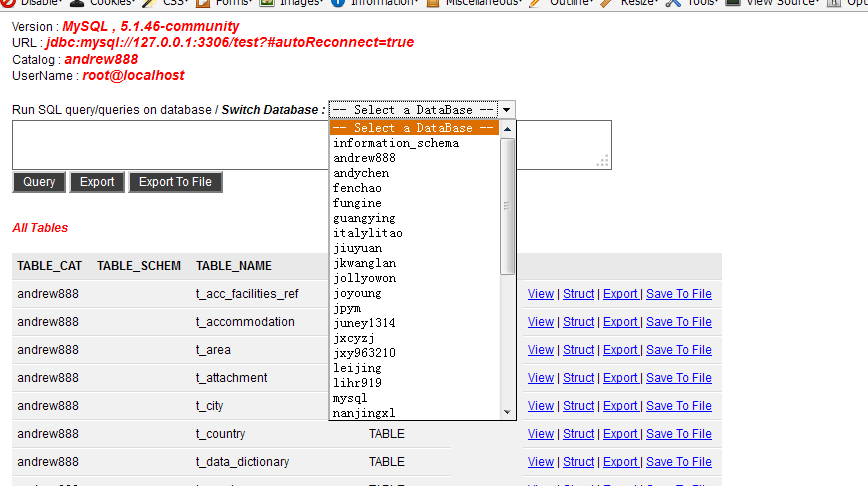Click the red JDBC URL text

click(230, 43)
